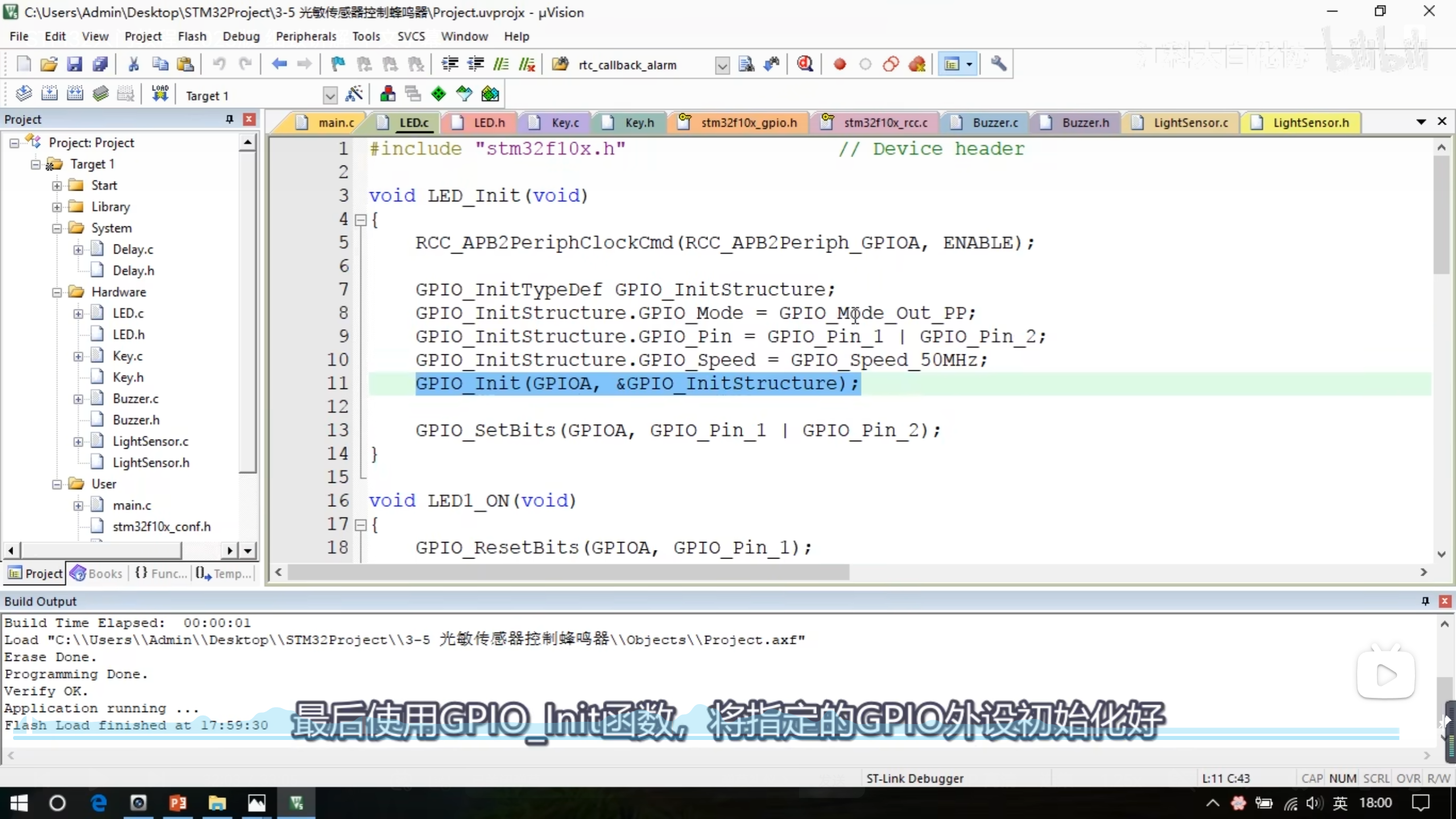Click Insert breakpoint red dot icon
This screenshot has height=819, width=1456.
pos(839,64)
